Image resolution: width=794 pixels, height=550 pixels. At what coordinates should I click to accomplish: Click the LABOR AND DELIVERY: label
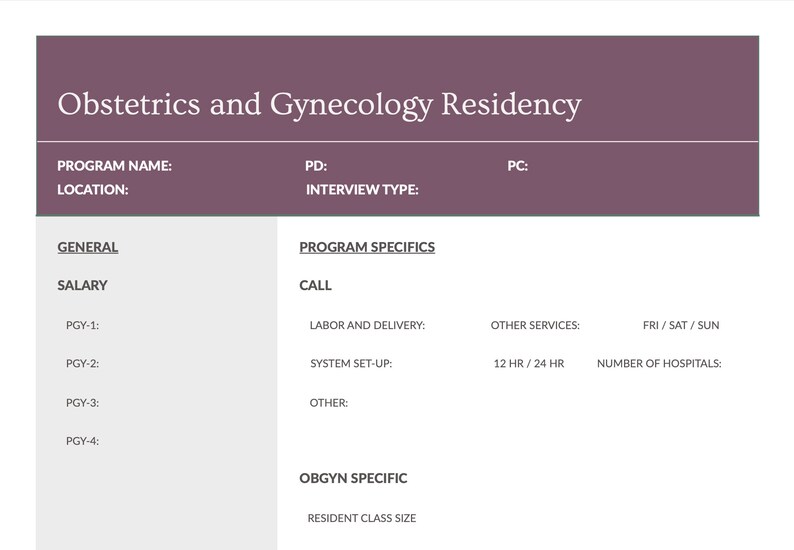coord(367,325)
